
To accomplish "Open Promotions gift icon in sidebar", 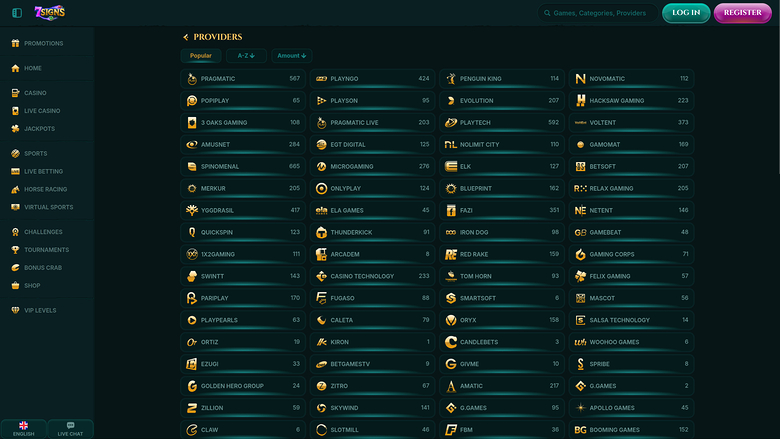I will pos(15,44).
